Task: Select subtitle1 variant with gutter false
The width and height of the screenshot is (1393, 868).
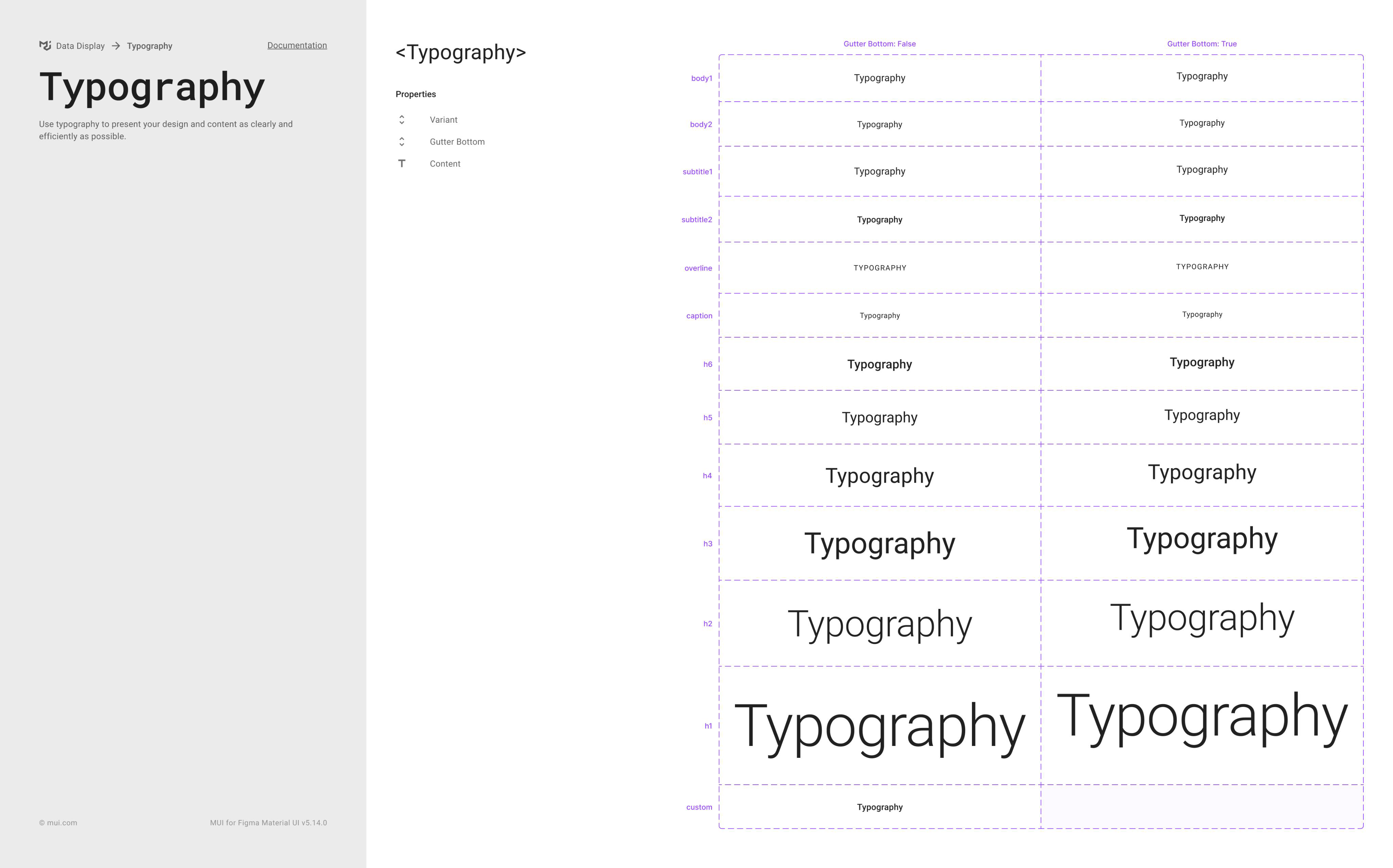Action: pyautogui.click(x=880, y=172)
